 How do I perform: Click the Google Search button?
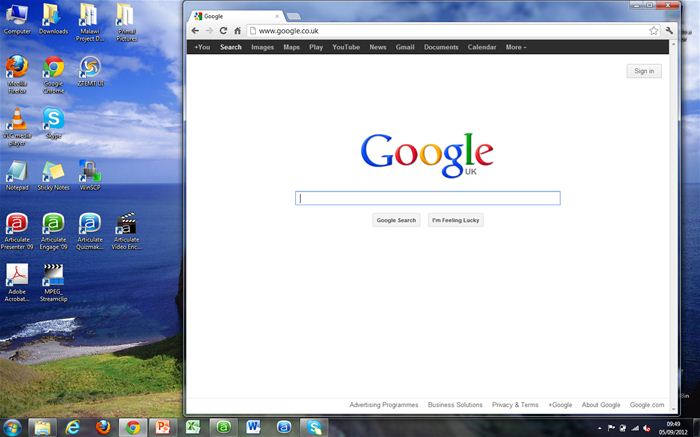[x=396, y=220]
